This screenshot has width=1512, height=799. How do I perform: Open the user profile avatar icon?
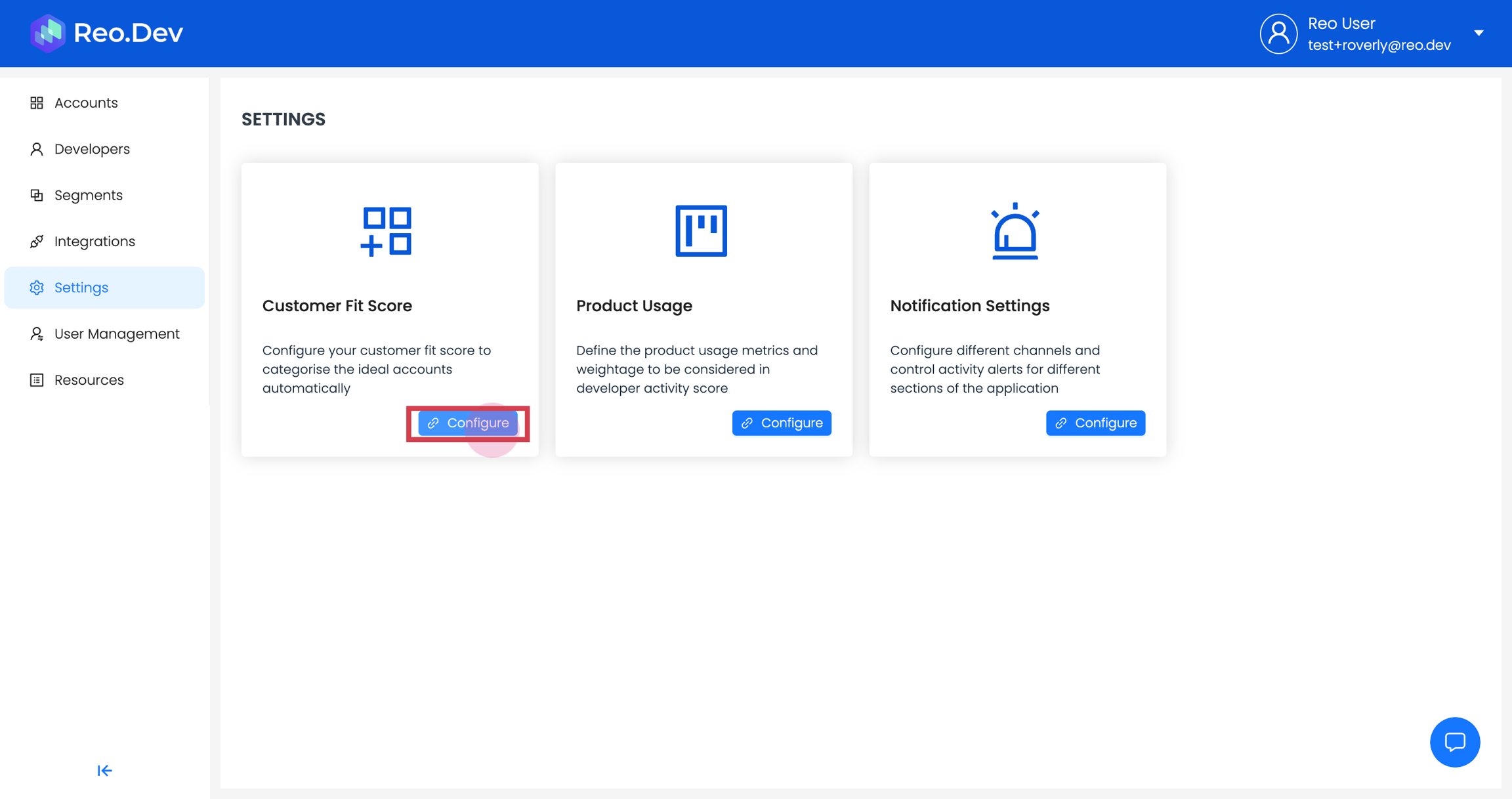tap(1278, 33)
